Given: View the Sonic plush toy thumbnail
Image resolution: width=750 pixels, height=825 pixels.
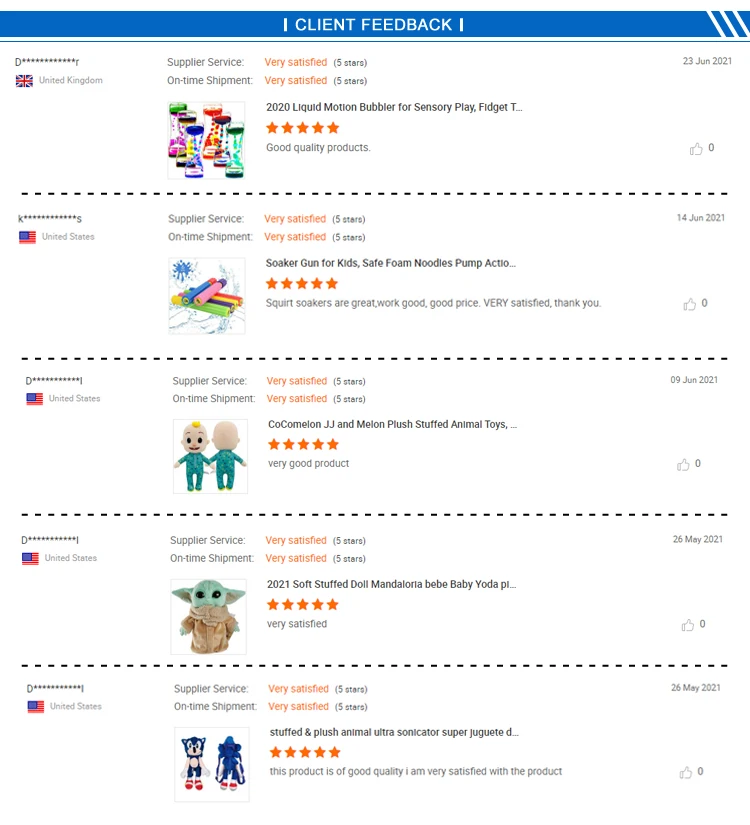Looking at the screenshot, I should [x=211, y=764].
